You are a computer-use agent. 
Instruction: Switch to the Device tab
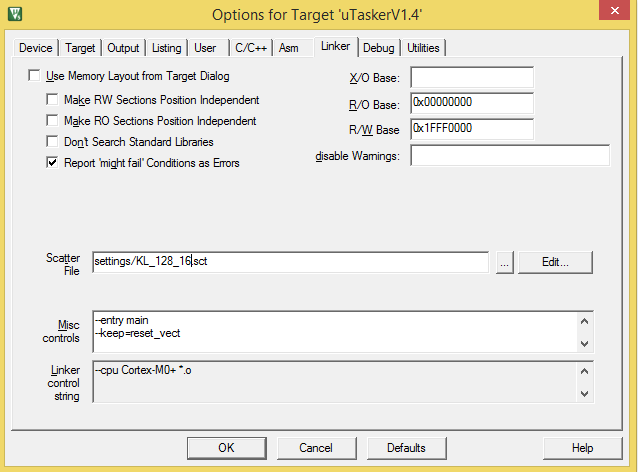point(36,48)
